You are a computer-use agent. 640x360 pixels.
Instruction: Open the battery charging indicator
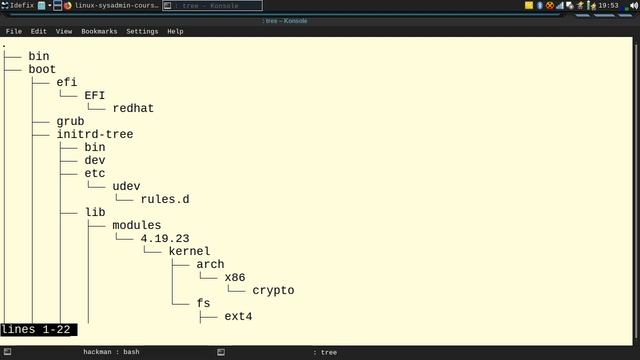coord(591,6)
